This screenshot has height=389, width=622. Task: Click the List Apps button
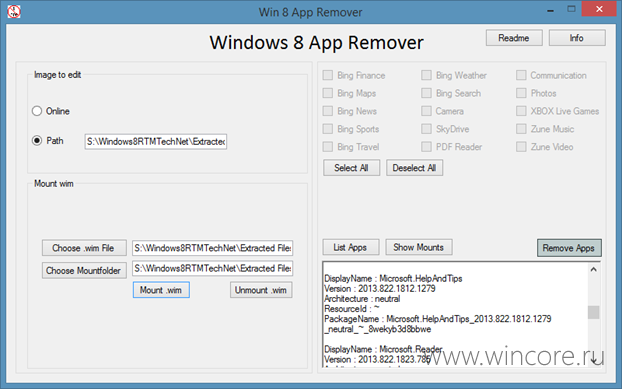point(351,247)
